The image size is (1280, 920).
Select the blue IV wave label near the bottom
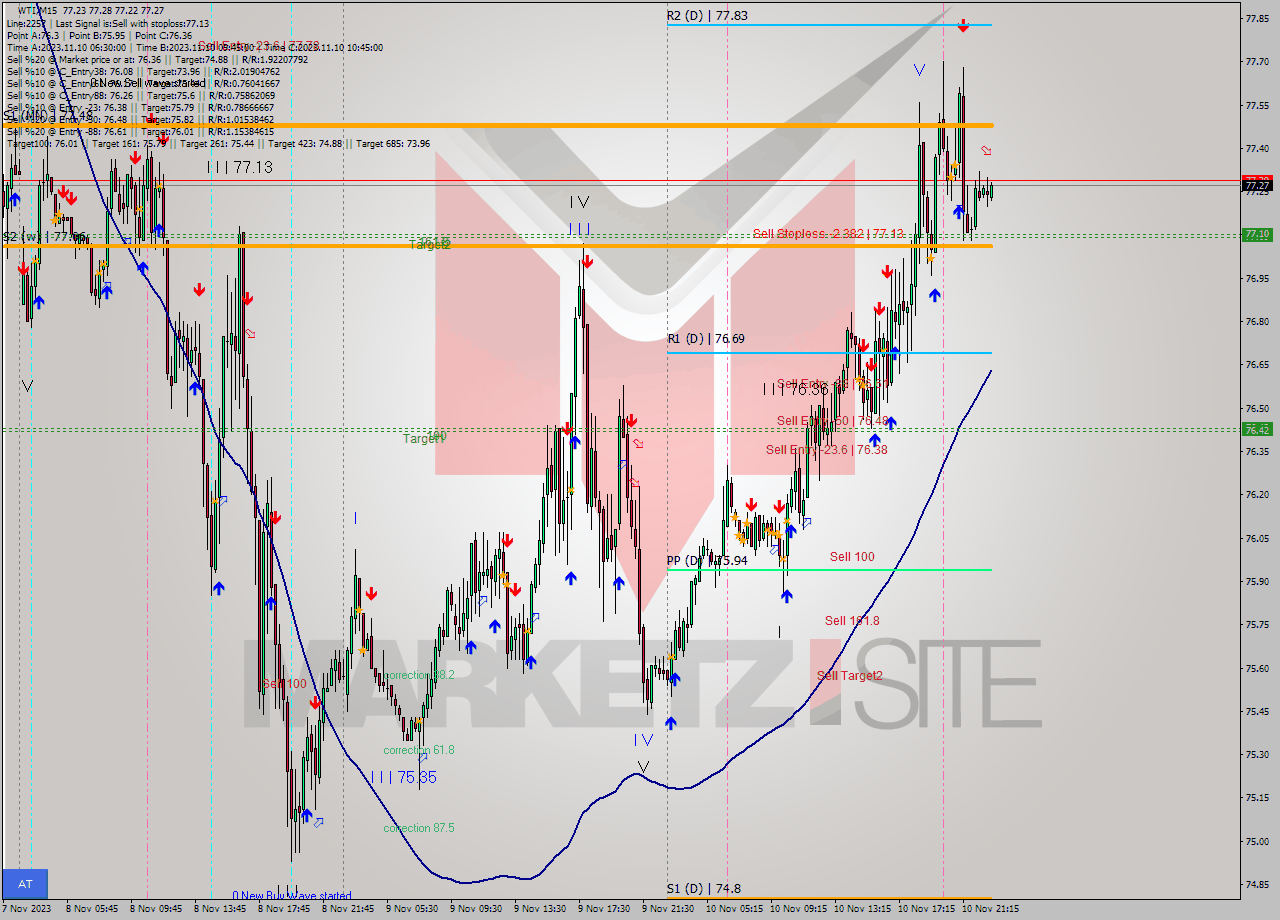(643, 740)
